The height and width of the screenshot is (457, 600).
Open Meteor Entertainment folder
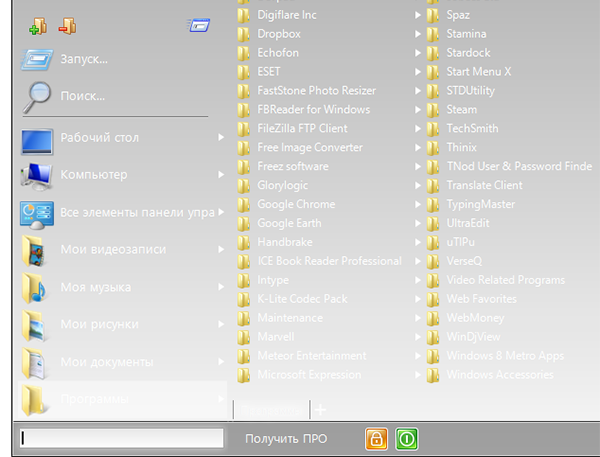329,356
